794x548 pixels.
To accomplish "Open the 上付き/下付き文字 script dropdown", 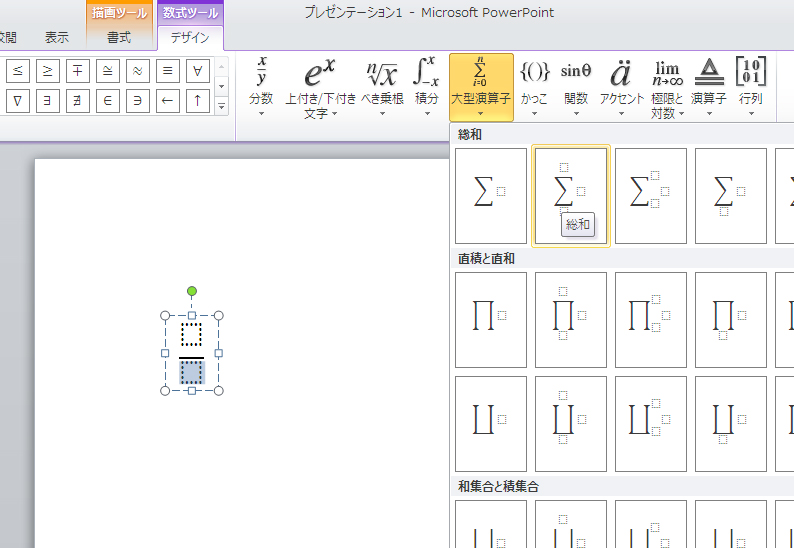I will [x=321, y=87].
